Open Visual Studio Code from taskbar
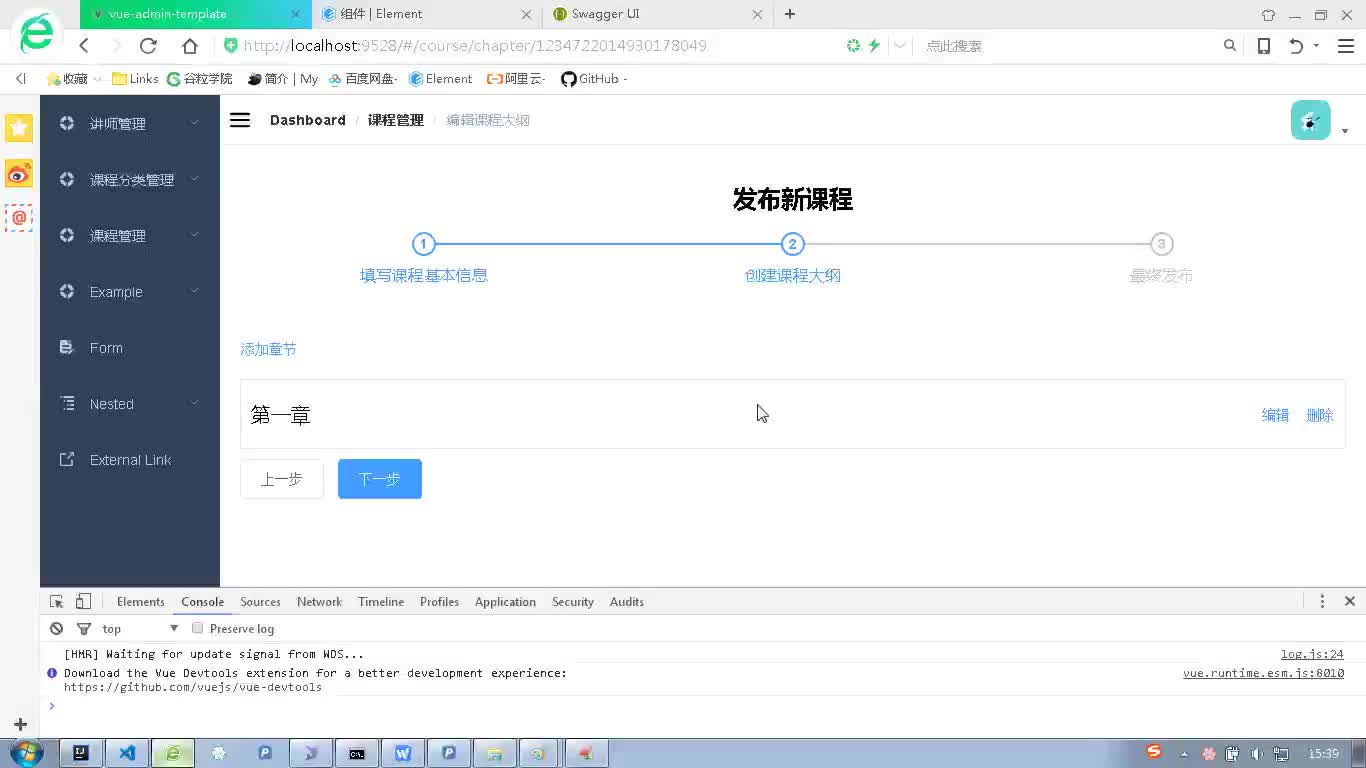 [x=127, y=753]
